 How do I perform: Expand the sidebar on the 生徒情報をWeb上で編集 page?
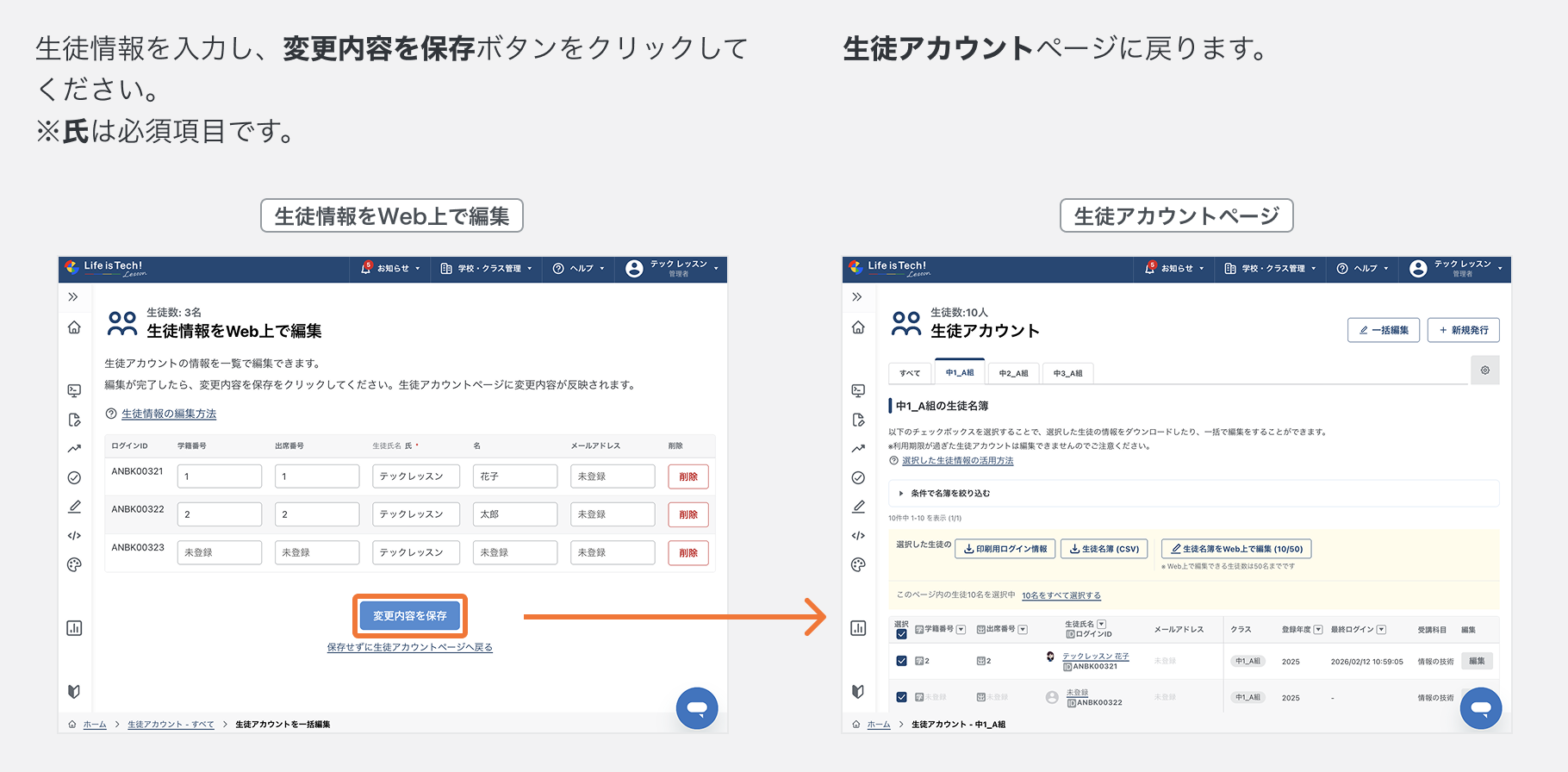[x=73, y=297]
